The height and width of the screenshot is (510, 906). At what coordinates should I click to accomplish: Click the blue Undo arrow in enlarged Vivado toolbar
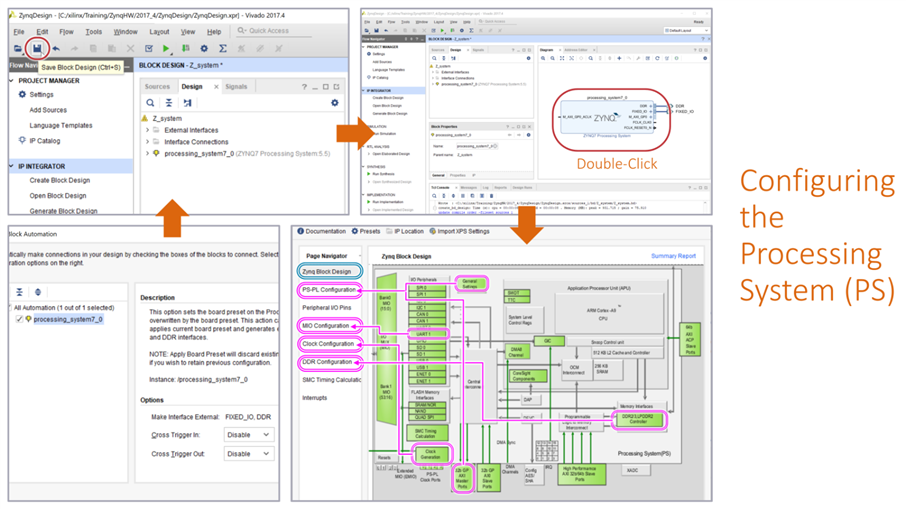click(x=56, y=49)
